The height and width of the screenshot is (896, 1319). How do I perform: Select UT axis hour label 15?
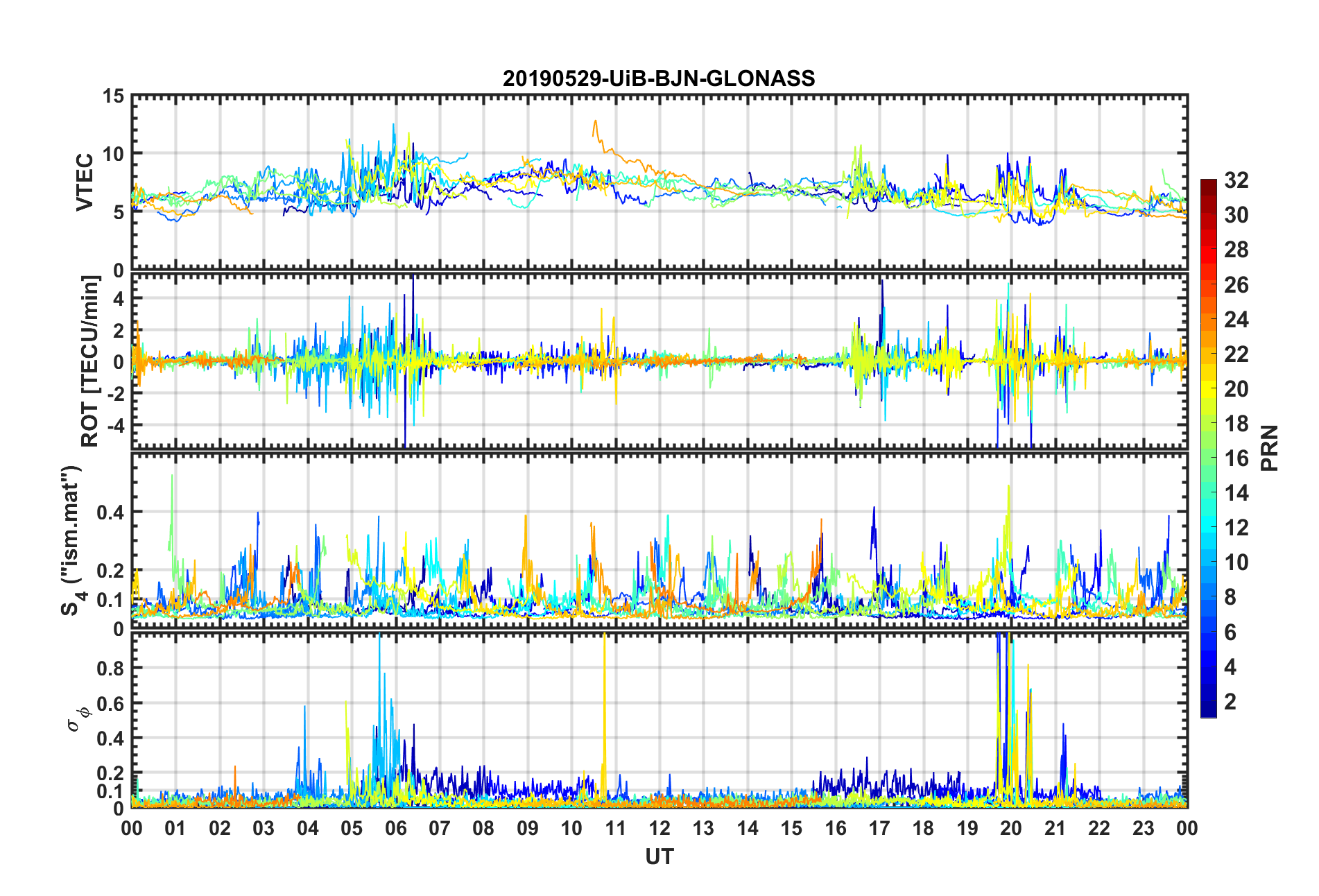(791, 828)
